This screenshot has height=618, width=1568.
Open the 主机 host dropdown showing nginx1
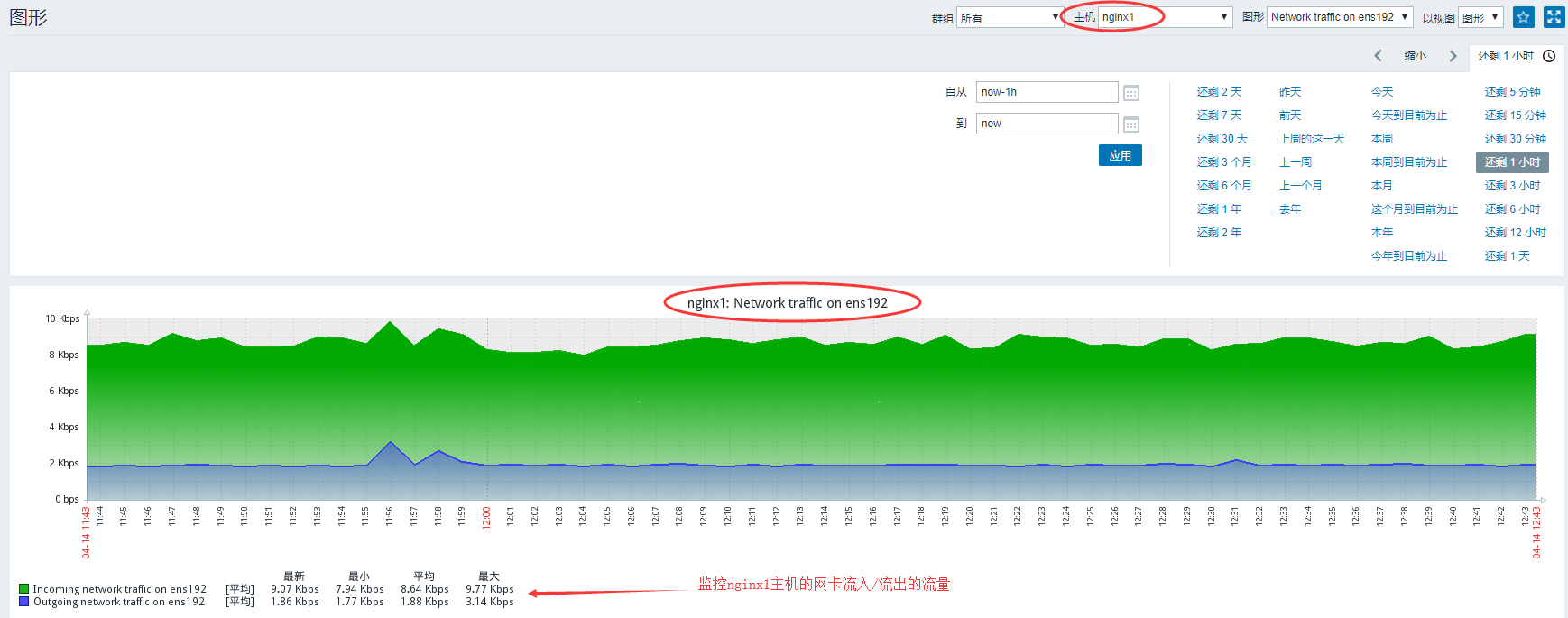pyautogui.click(x=1165, y=17)
